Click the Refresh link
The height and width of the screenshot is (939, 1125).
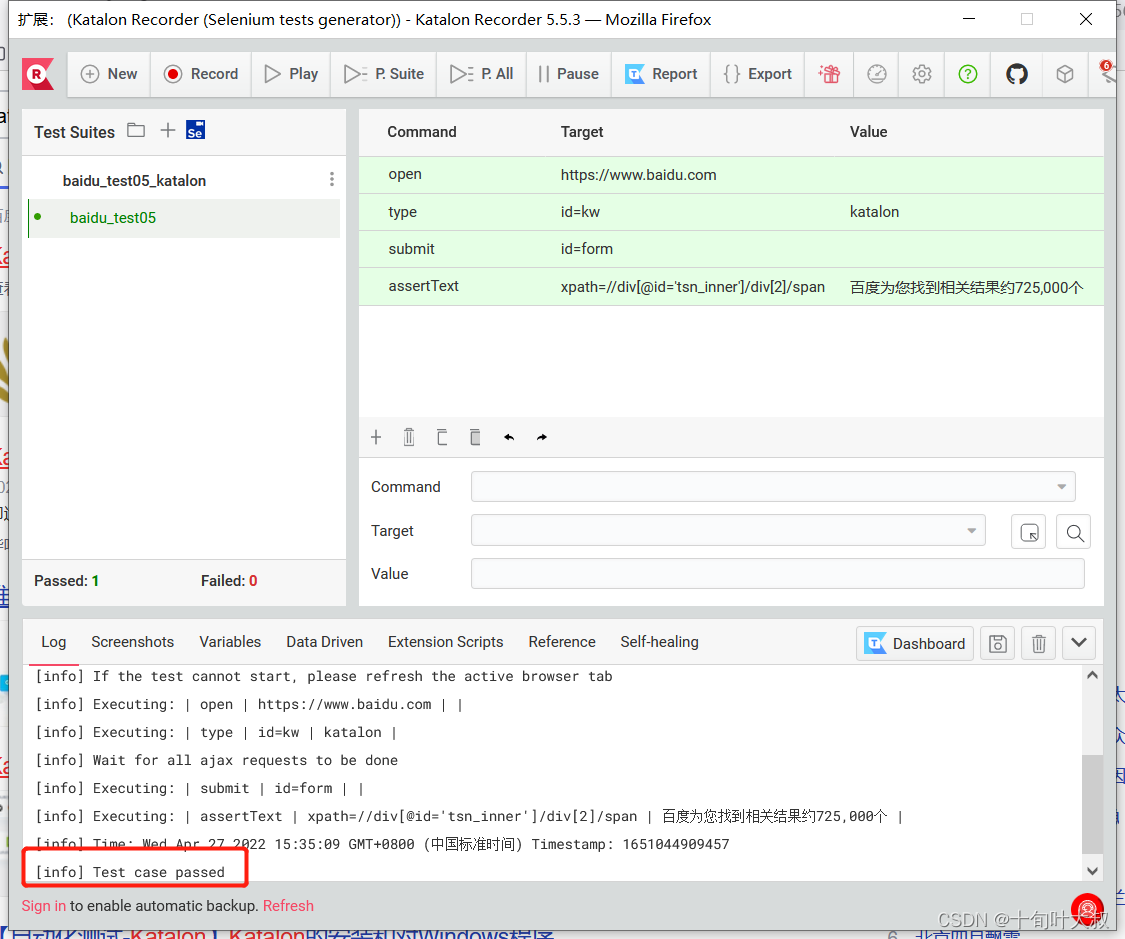pyautogui.click(x=288, y=906)
